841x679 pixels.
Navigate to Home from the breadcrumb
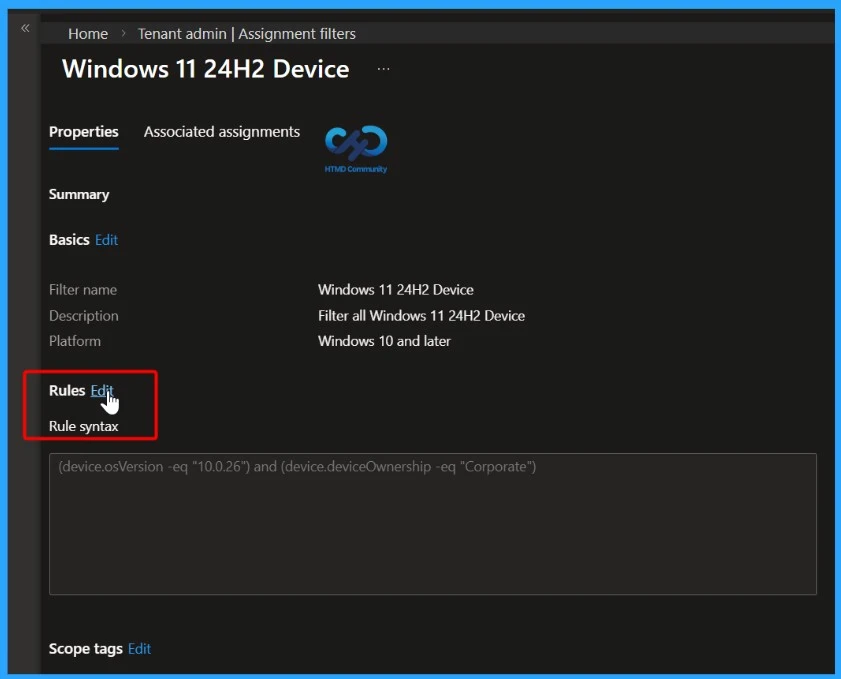point(88,33)
